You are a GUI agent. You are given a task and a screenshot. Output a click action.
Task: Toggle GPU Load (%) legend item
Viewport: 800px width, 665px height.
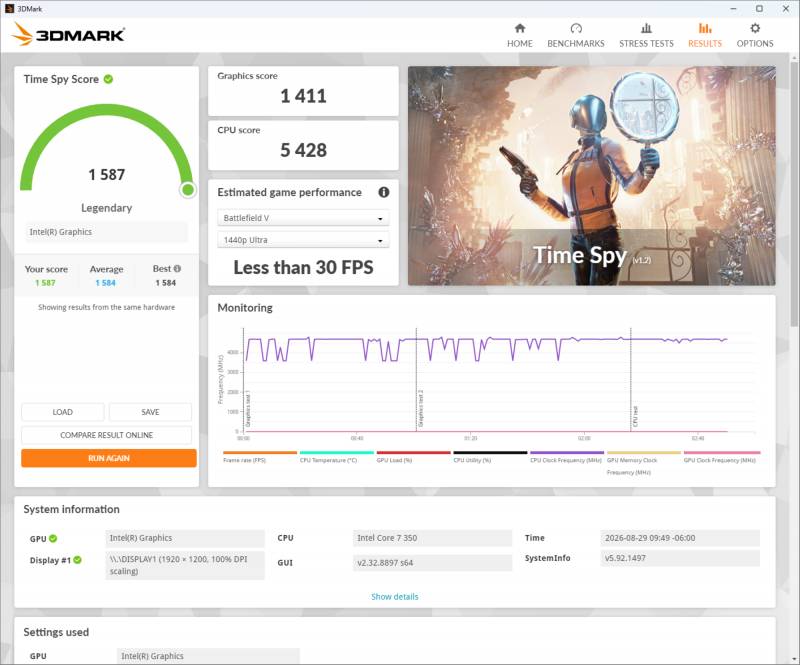coord(413,456)
